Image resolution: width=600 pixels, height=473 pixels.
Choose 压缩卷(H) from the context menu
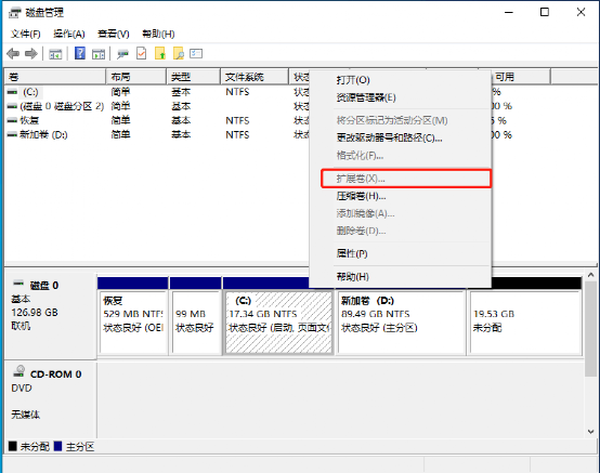[x=360, y=196]
